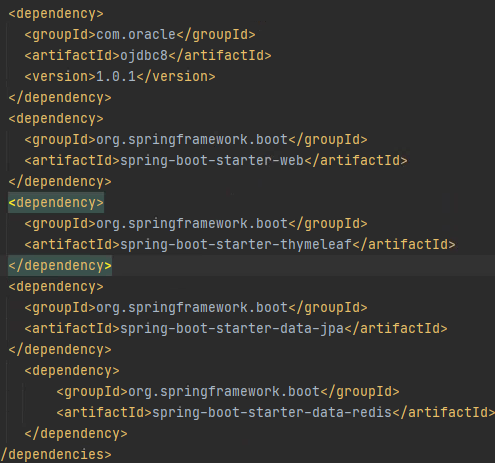Click the highlighted opening dependency tag
This screenshot has width=495, height=463.
(56, 203)
